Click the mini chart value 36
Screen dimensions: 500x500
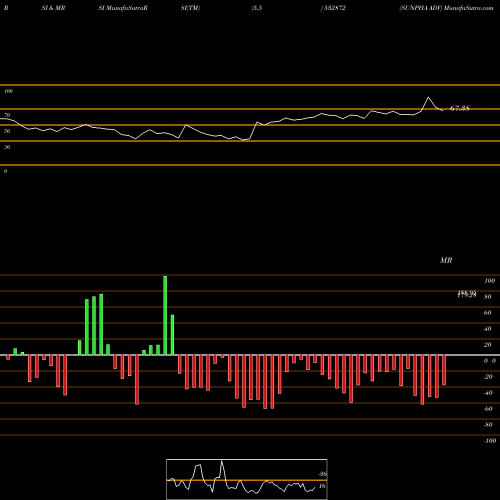[x=322, y=474]
